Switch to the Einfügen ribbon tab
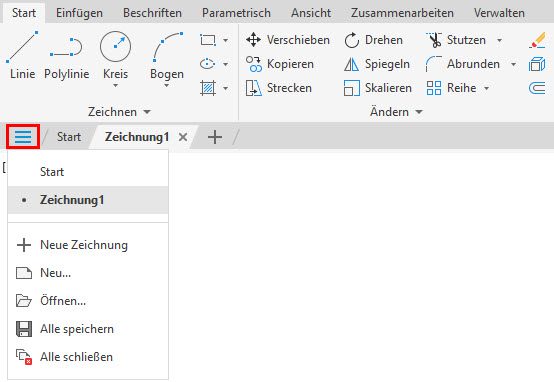Viewport: 554px width, 382px height. (x=79, y=13)
